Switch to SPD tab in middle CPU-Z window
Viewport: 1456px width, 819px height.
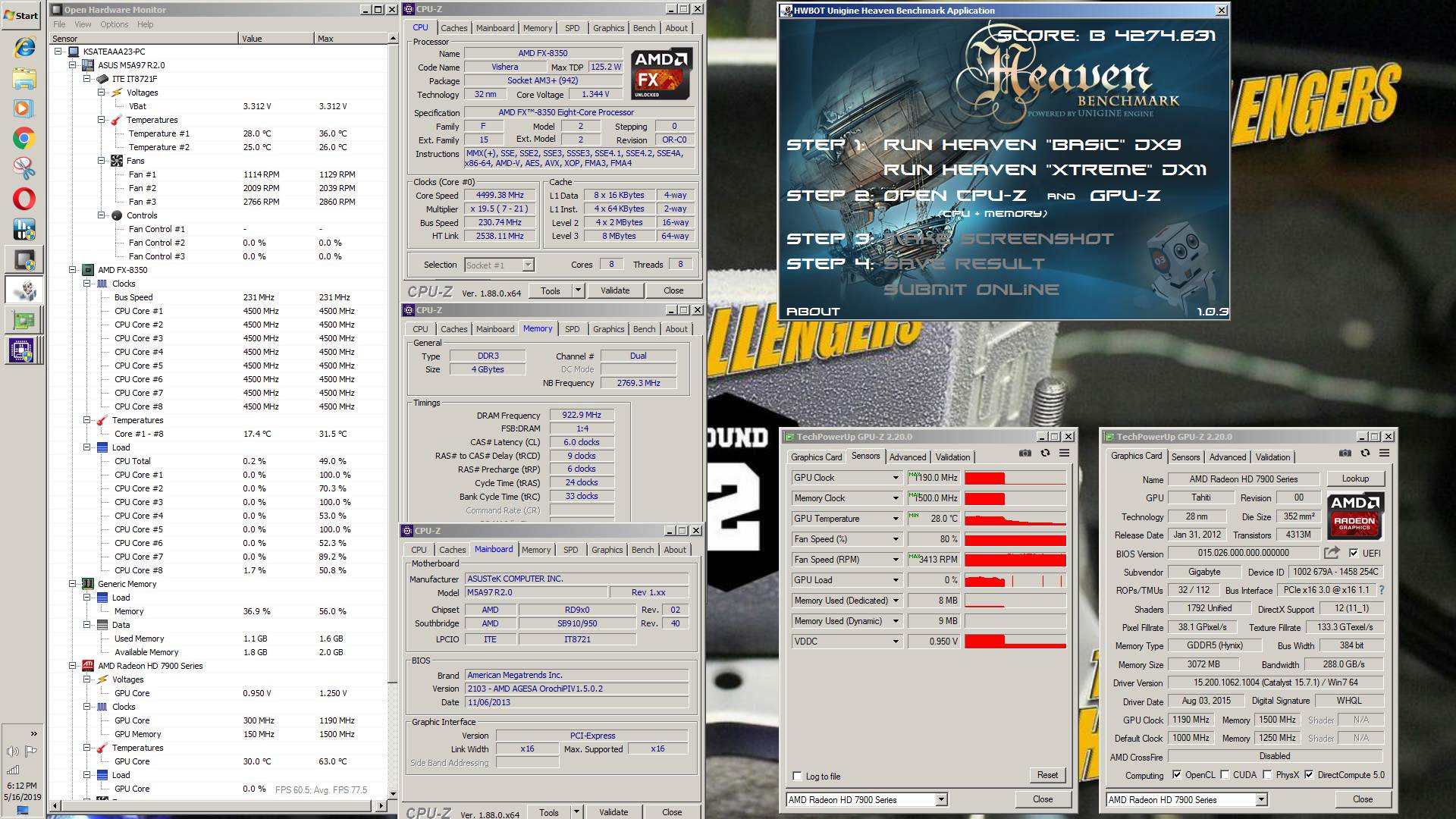573,329
